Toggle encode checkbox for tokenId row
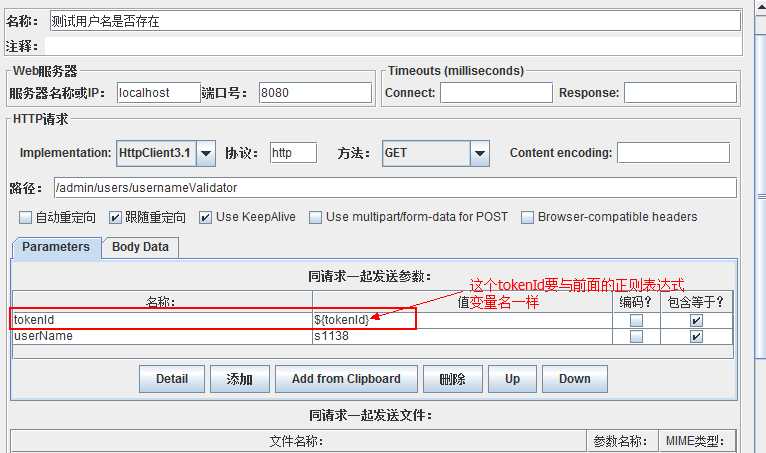This screenshot has width=766, height=453. click(x=636, y=321)
